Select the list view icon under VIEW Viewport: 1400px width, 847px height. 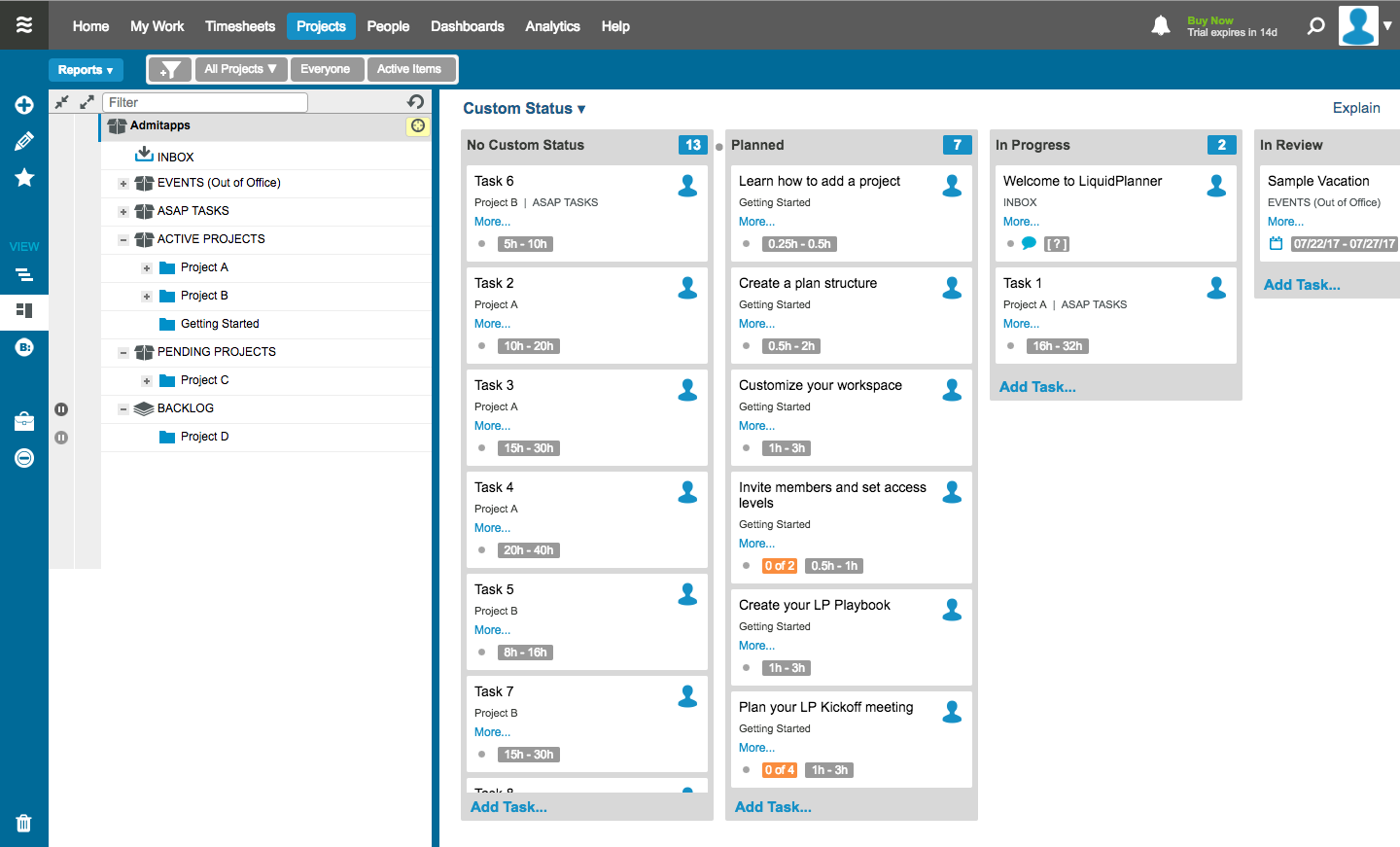pos(23,274)
